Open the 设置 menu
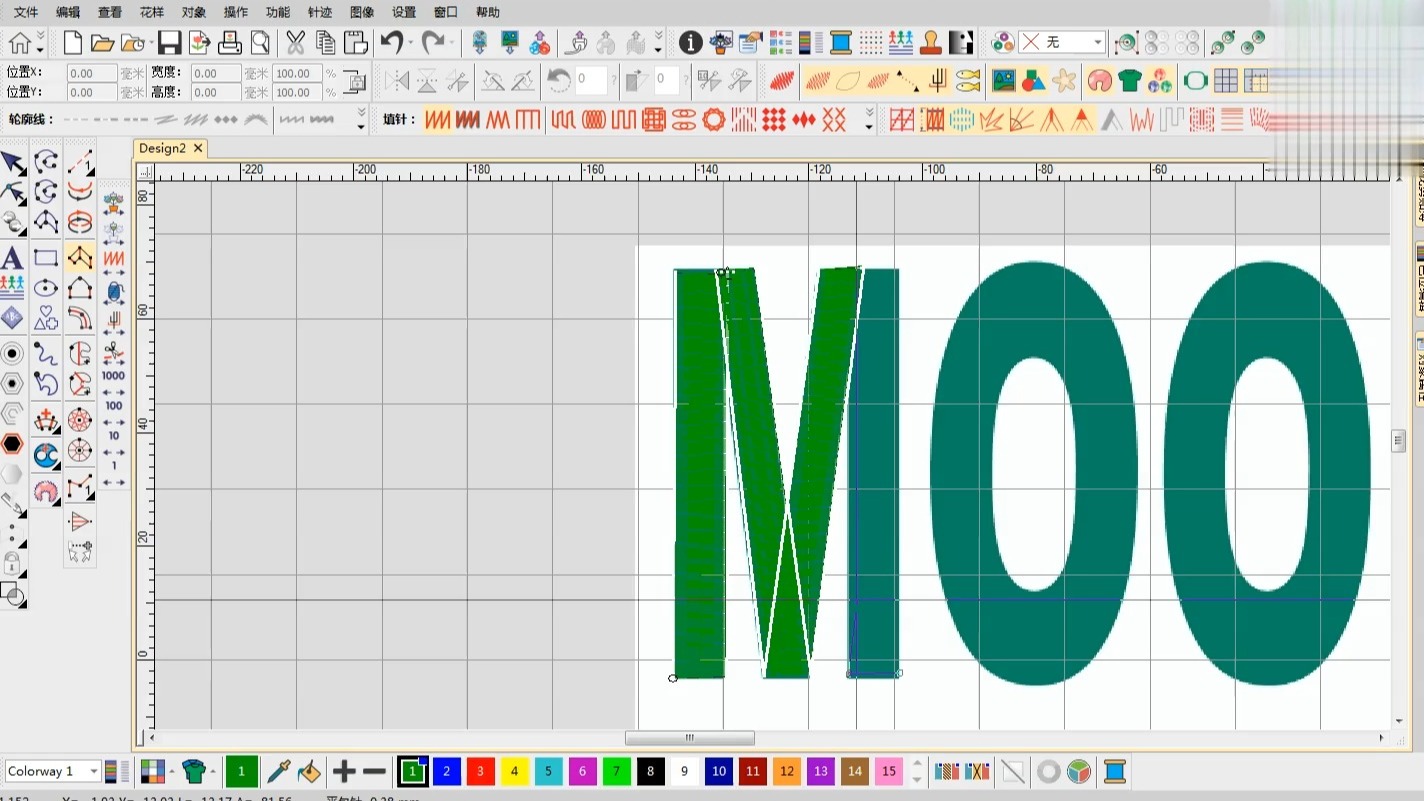1424x801 pixels. click(x=404, y=12)
